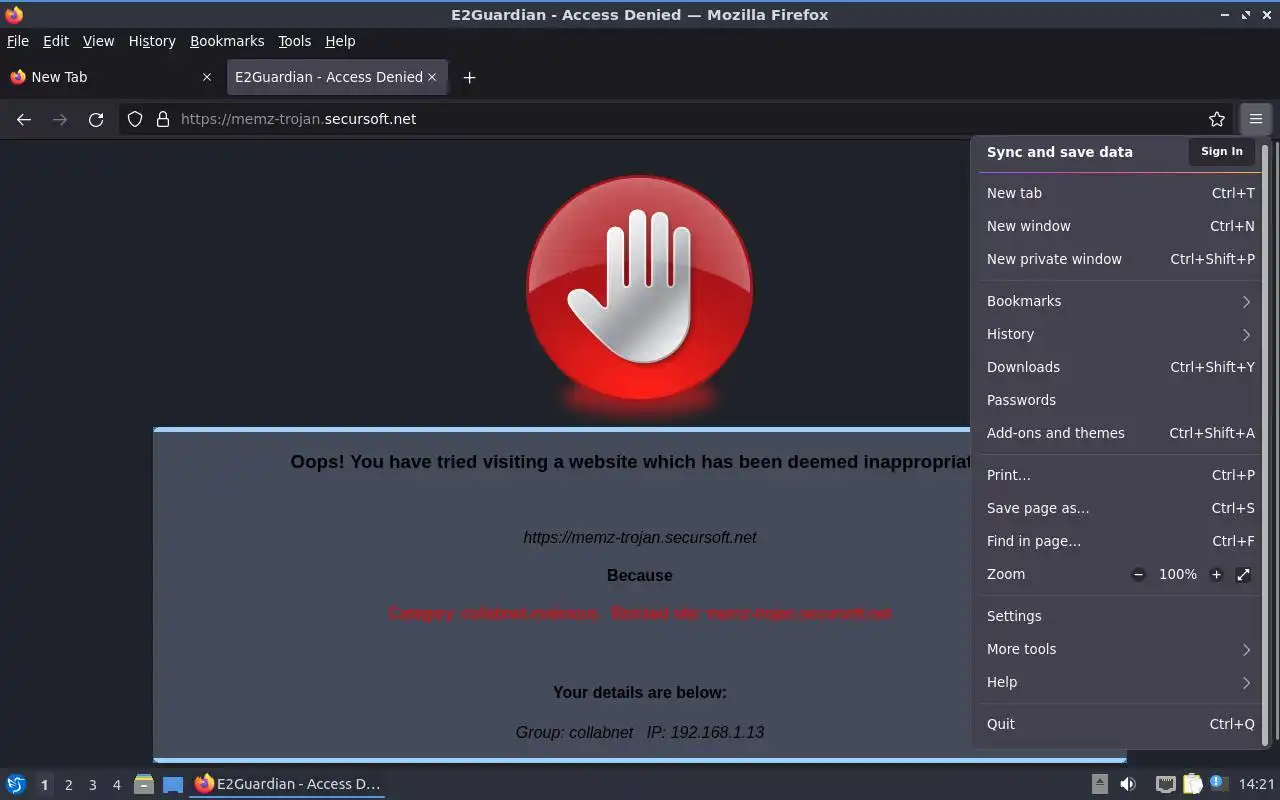Expand the History submenu

[1120, 334]
